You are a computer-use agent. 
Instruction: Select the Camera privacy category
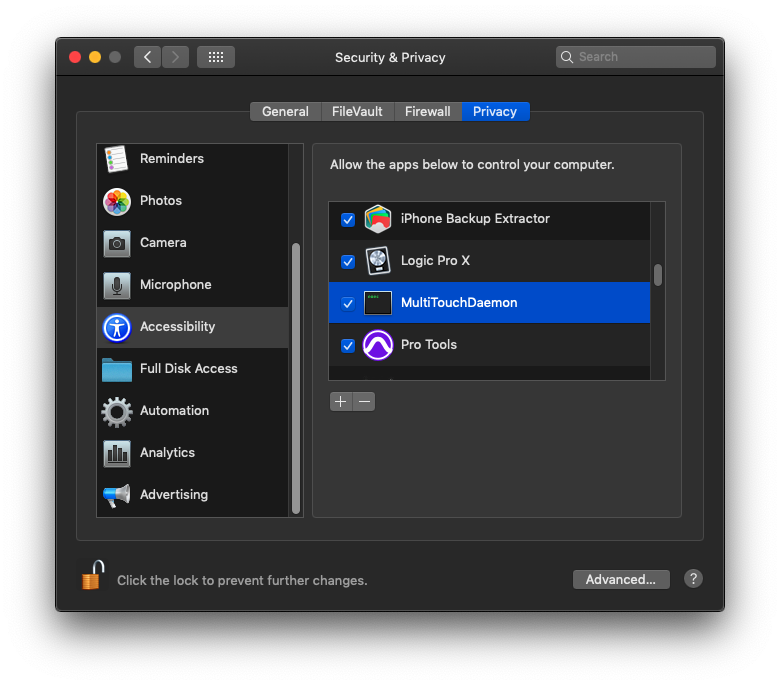point(163,243)
